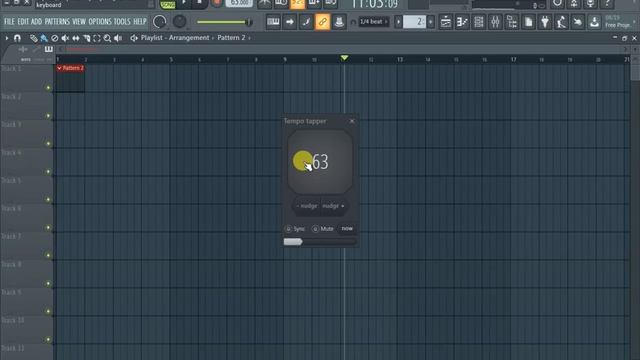Viewport: 640px width, 360px height.
Task: Open the Piano roll view icon
Action: click(462, 22)
